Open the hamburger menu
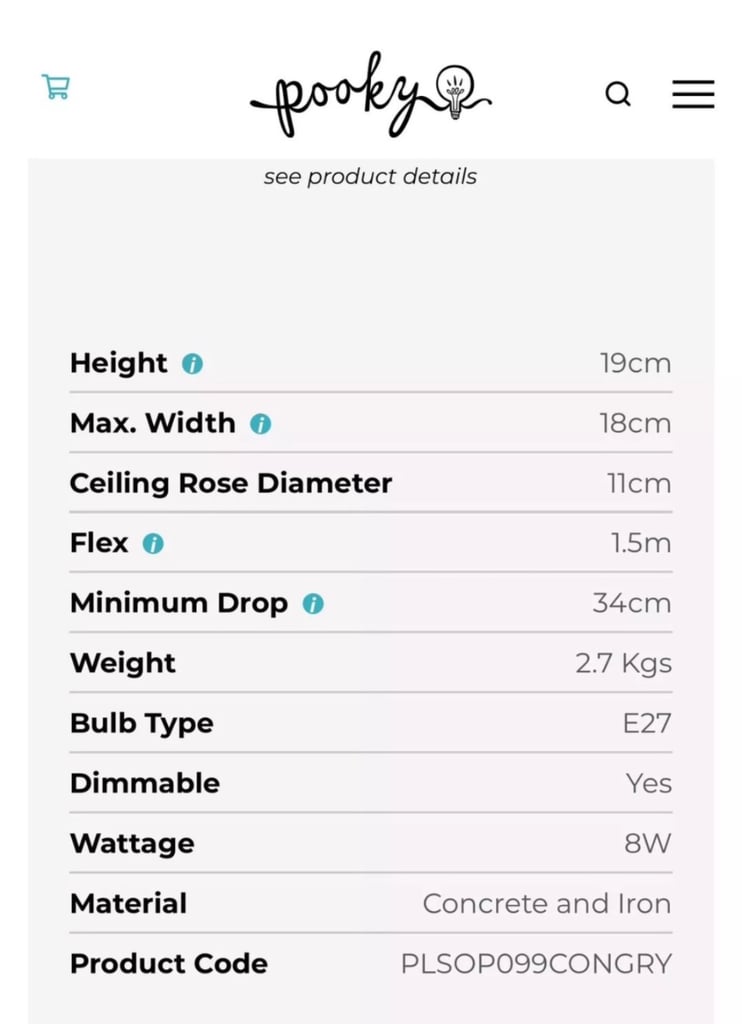The width and height of the screenshot is (742, 1024). click(x=693, y=94)
